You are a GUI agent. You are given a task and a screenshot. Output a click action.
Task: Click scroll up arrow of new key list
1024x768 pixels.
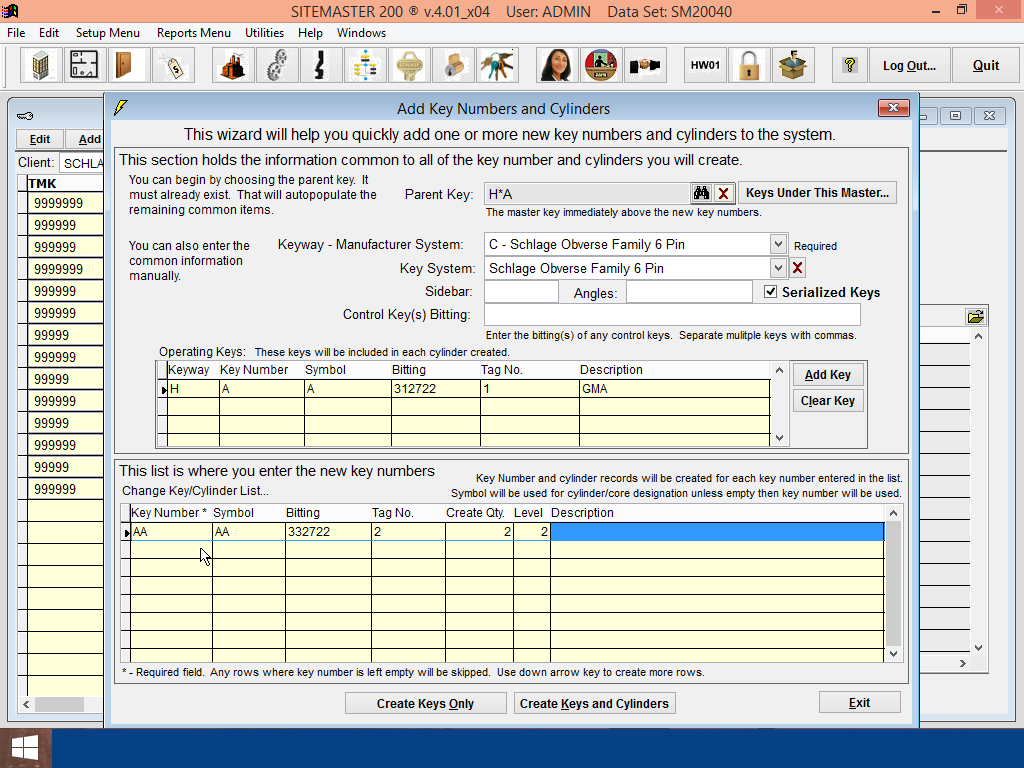click(x=893, y=513)
